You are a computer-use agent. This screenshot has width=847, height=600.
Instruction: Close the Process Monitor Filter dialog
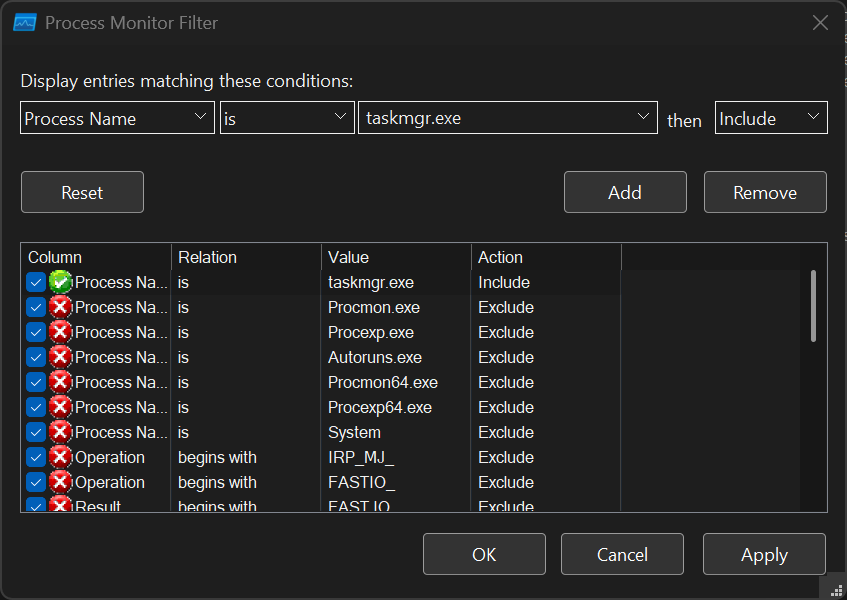point(820,23)
